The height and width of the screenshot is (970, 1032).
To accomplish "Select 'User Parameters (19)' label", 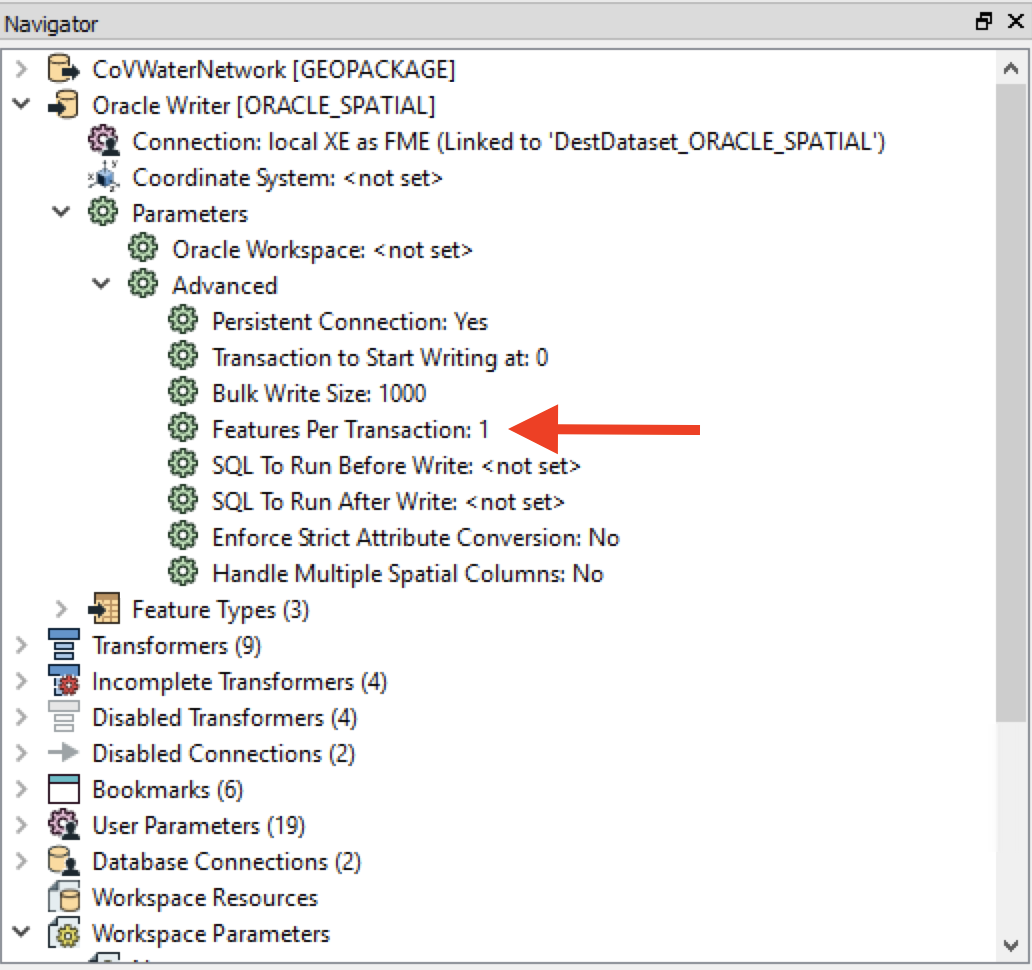I will point(199,826).
